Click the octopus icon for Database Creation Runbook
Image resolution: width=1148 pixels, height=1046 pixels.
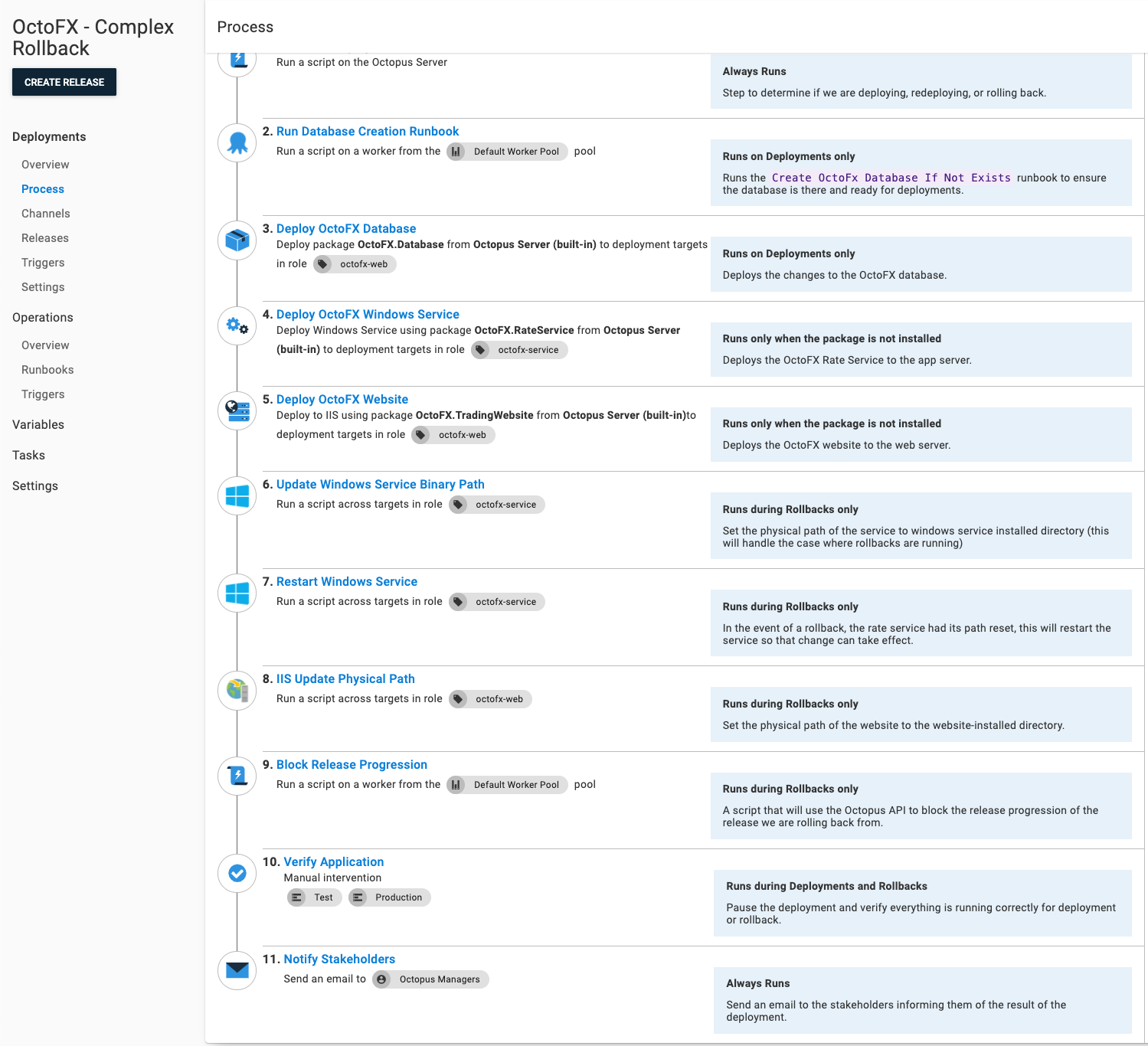(237, 143)
